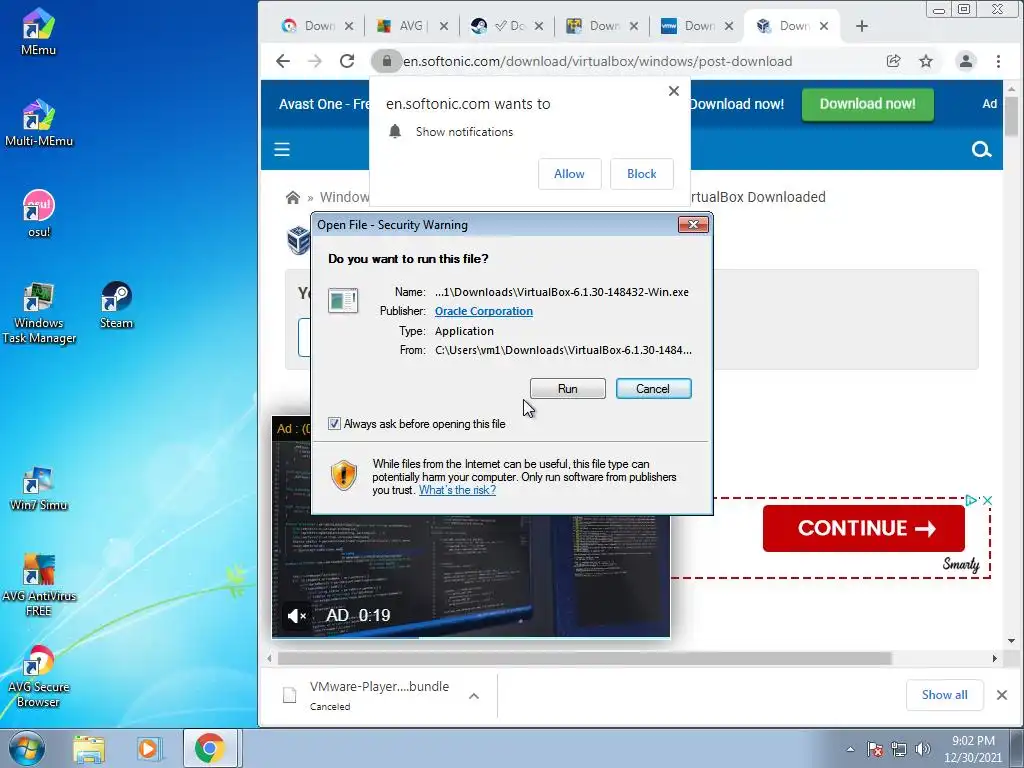Click the share page icon in address bar
1024x768 pixels.
point(893,61)
